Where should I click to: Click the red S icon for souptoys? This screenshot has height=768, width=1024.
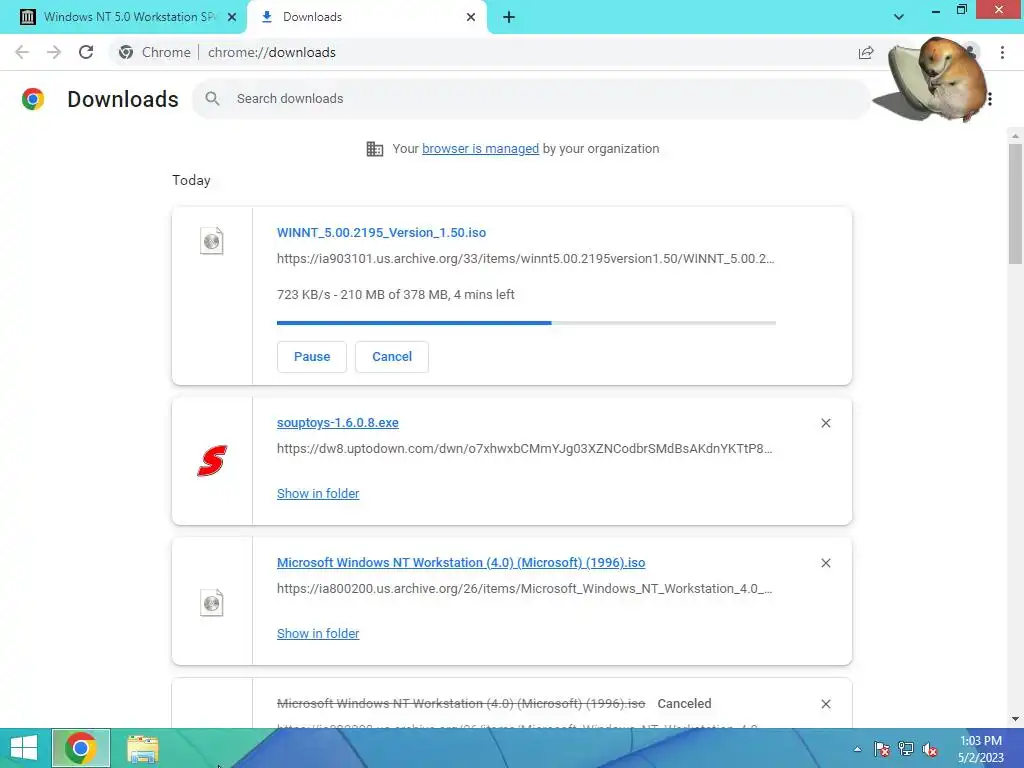point(212,460)
